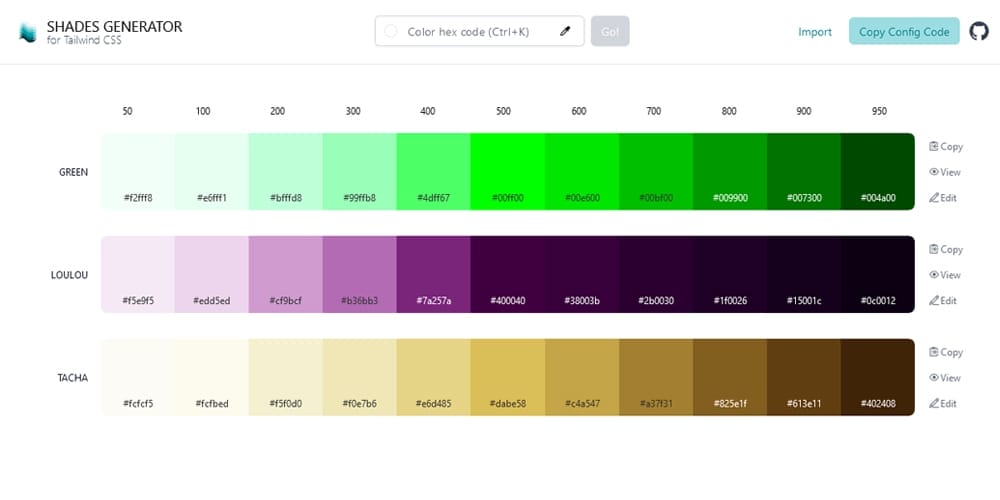Select the darkest green #004a00 swatch
Image resolution: width=1000 pixels, height=500 pixels.
click(x=878, y=172)
